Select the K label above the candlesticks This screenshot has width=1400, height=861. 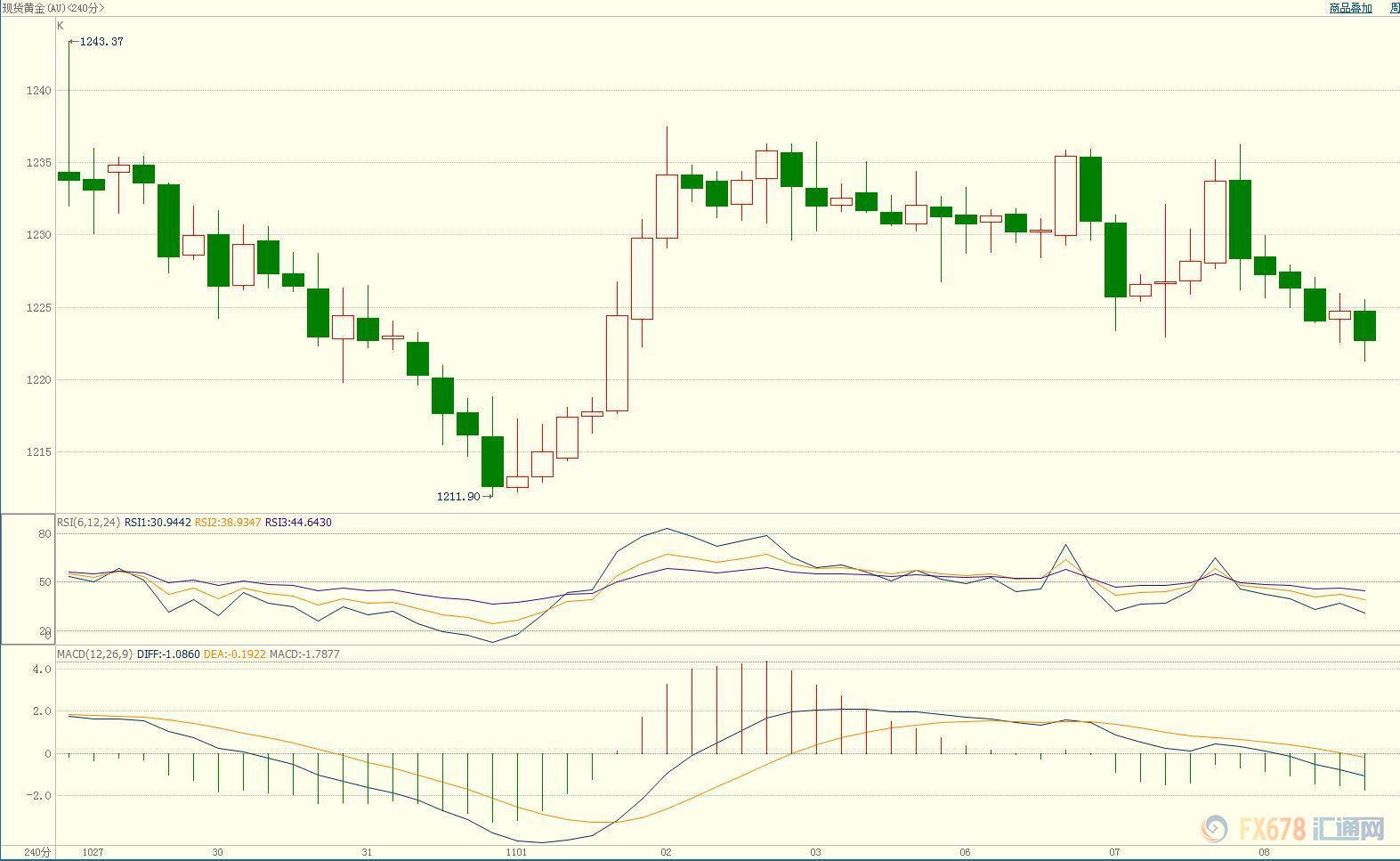(x=61, y=26)
